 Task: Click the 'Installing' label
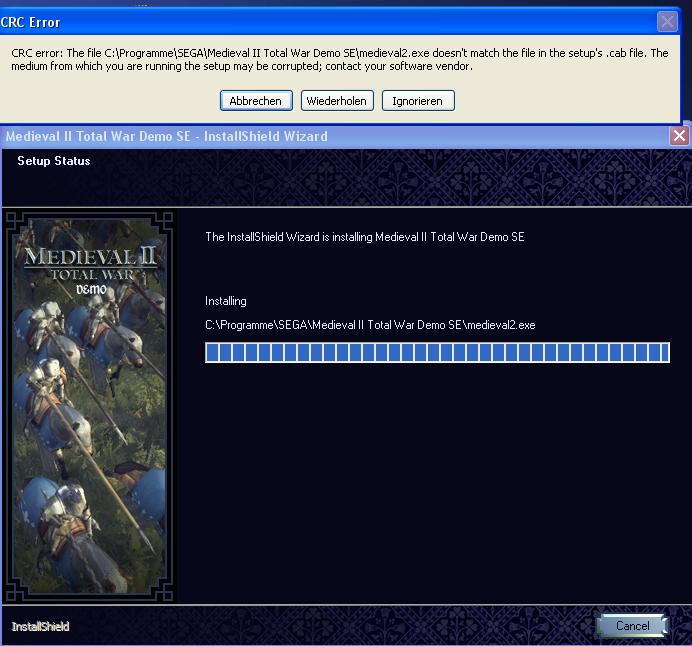(226, 301)
